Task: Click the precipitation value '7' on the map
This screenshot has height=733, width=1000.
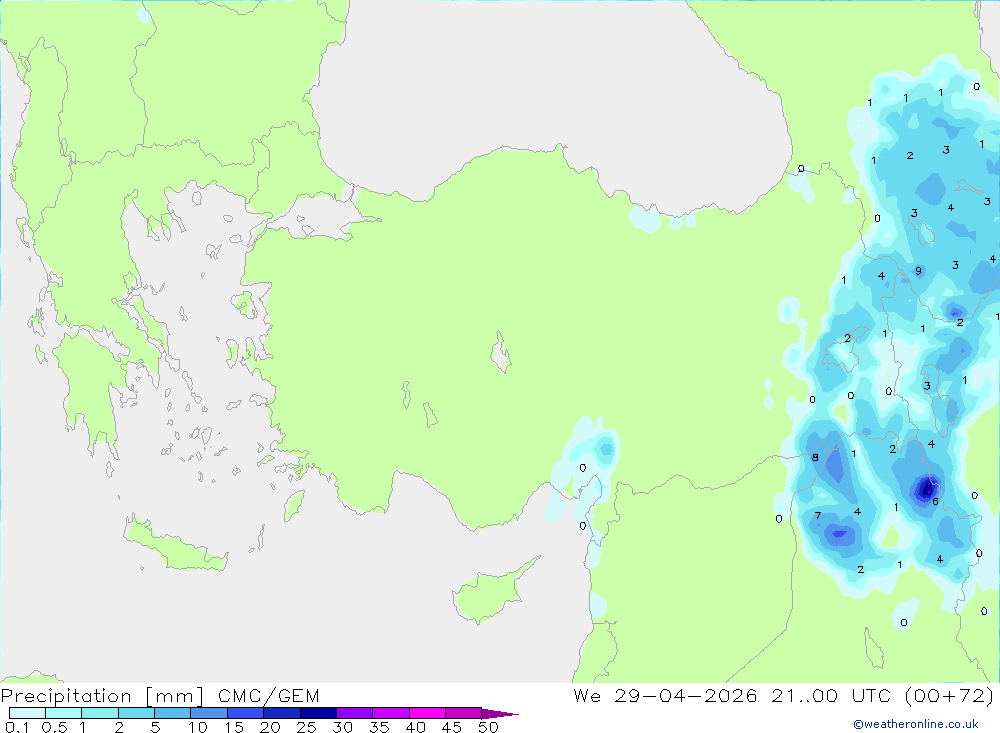Action: pyautogui.click(x=818, y=515)
